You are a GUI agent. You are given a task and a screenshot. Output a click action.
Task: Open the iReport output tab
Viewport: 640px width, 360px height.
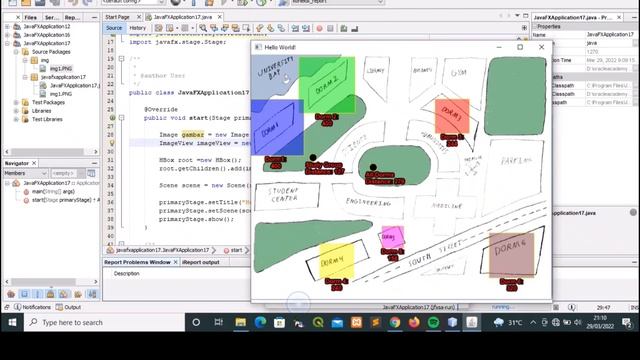pos(201,262)
